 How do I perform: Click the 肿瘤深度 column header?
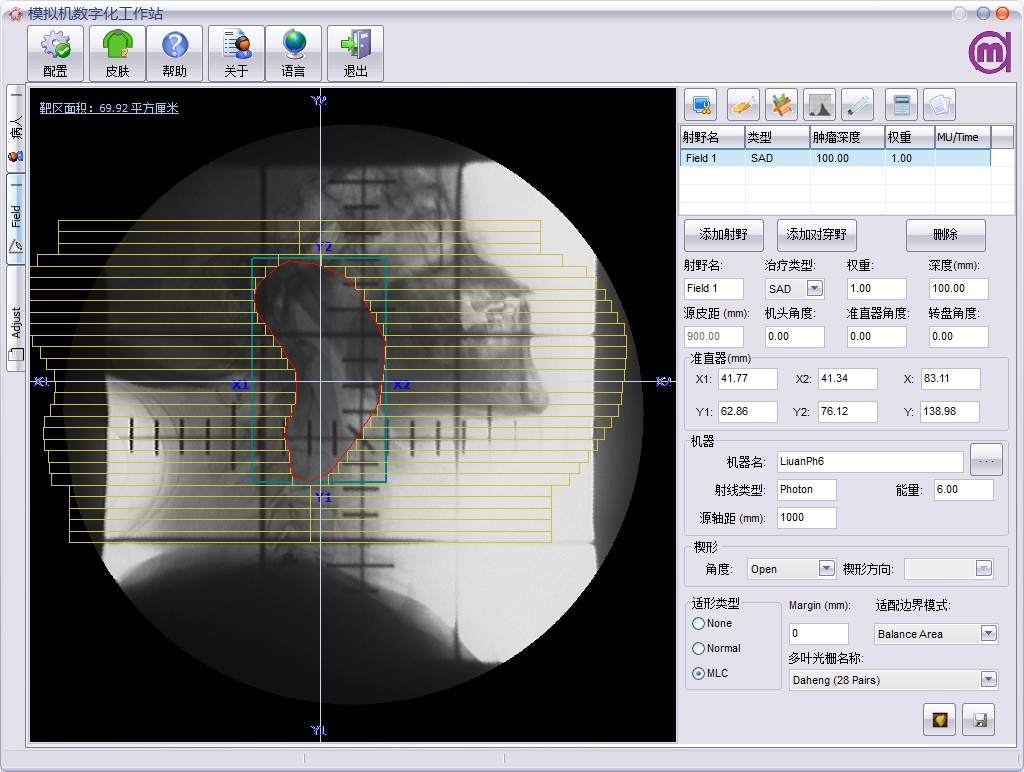click(847, 137)
